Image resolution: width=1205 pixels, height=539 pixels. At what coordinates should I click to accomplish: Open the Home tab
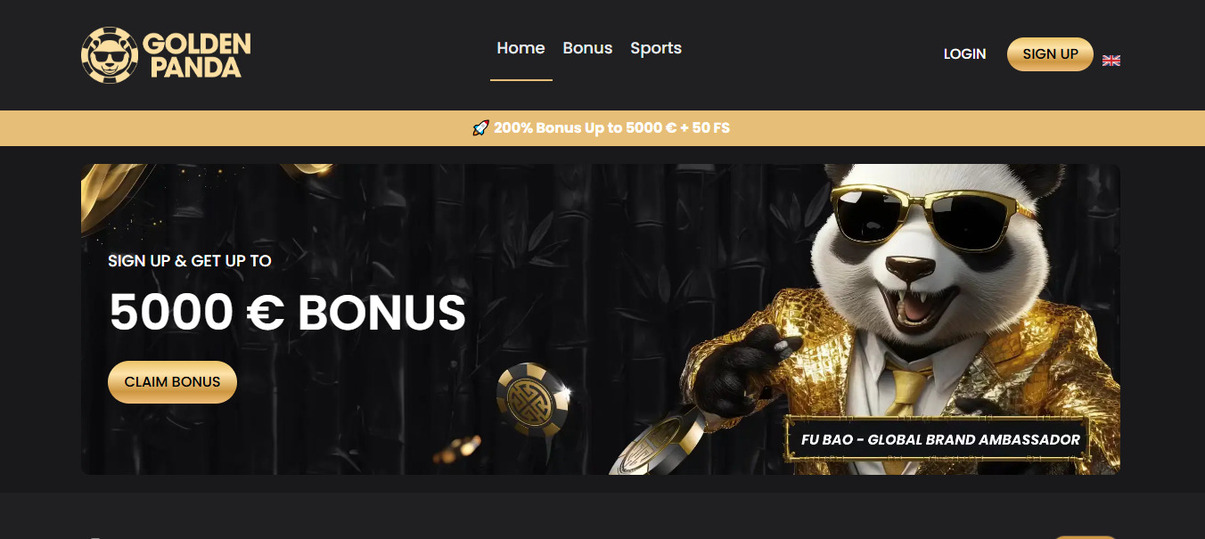[x=521, y=48]
